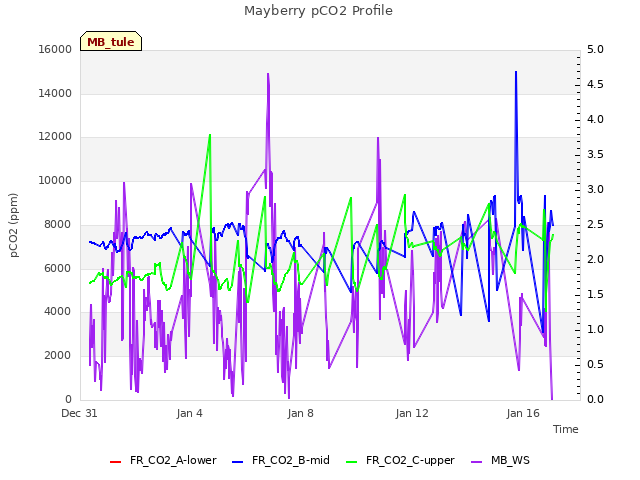Toggle the FR_CO2_A-lower legend label

(x=173, y=460)
